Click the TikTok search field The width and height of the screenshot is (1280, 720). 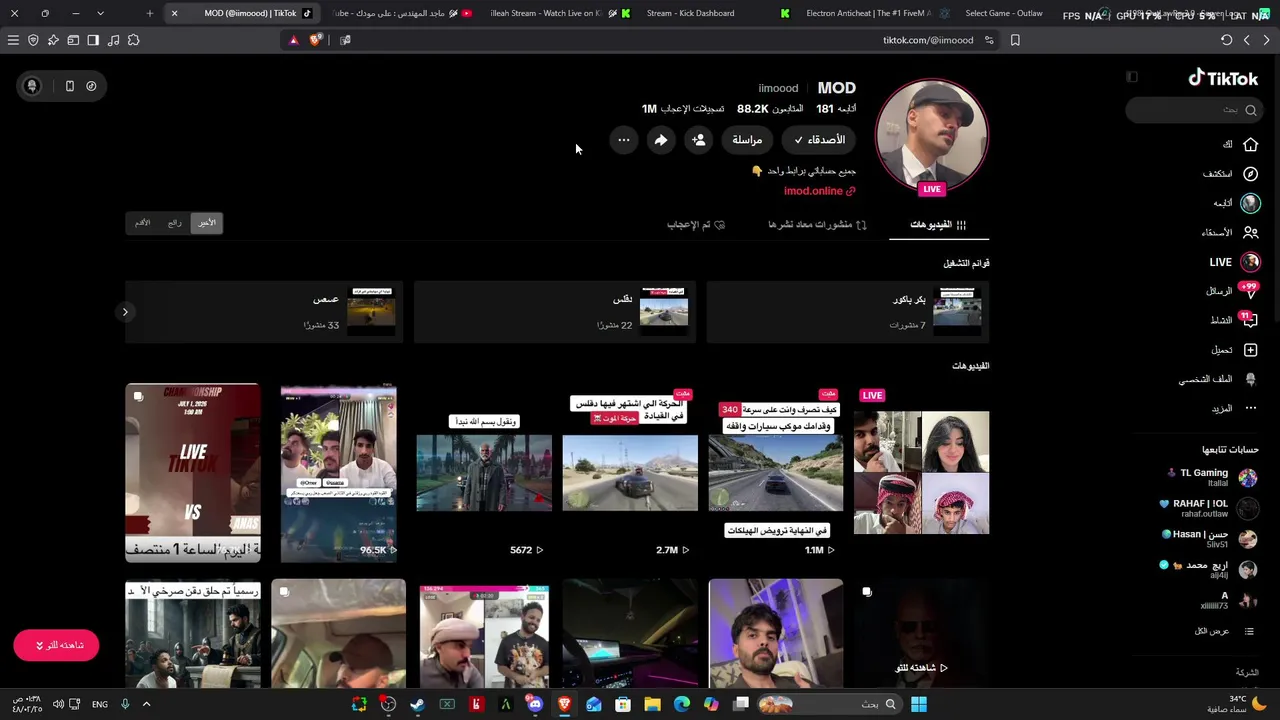(x=1193, y=110)
